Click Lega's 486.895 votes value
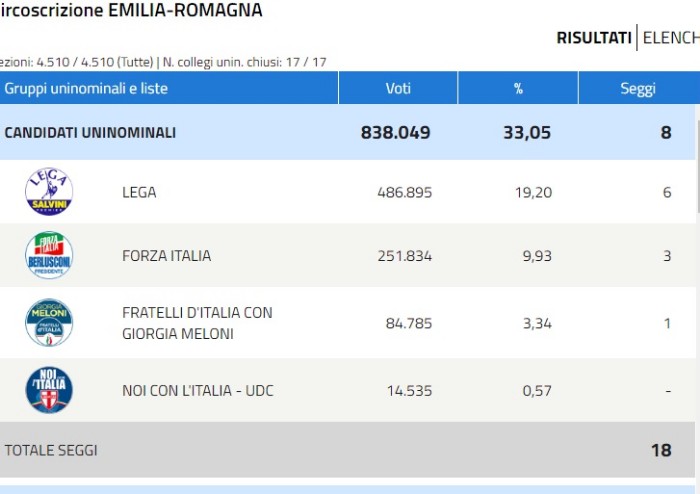This screenshot has height=494, width=700. pos(405,192)
